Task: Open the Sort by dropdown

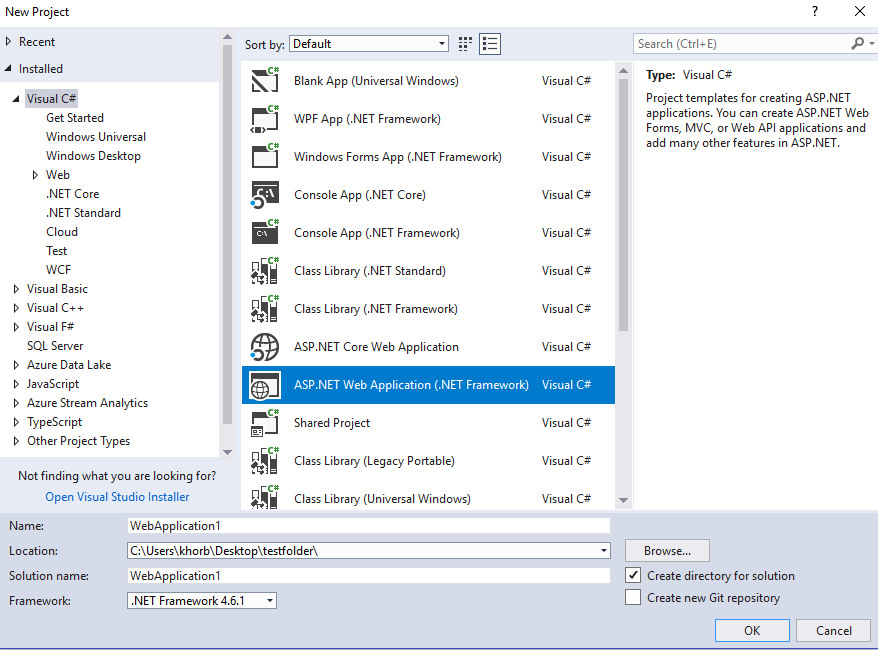Action: tap(442, 44)
